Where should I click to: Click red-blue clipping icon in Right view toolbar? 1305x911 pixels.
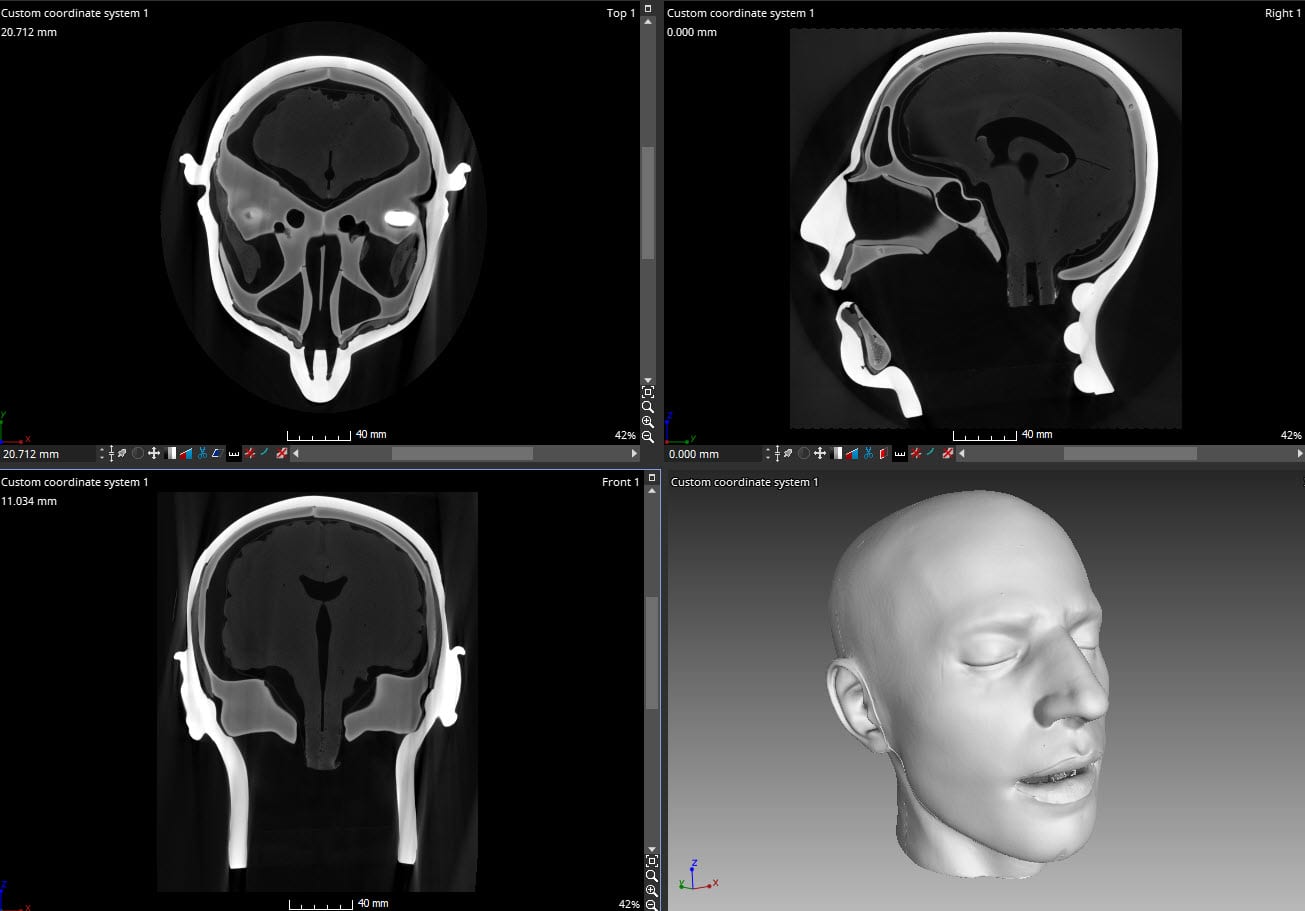(852, 453)
